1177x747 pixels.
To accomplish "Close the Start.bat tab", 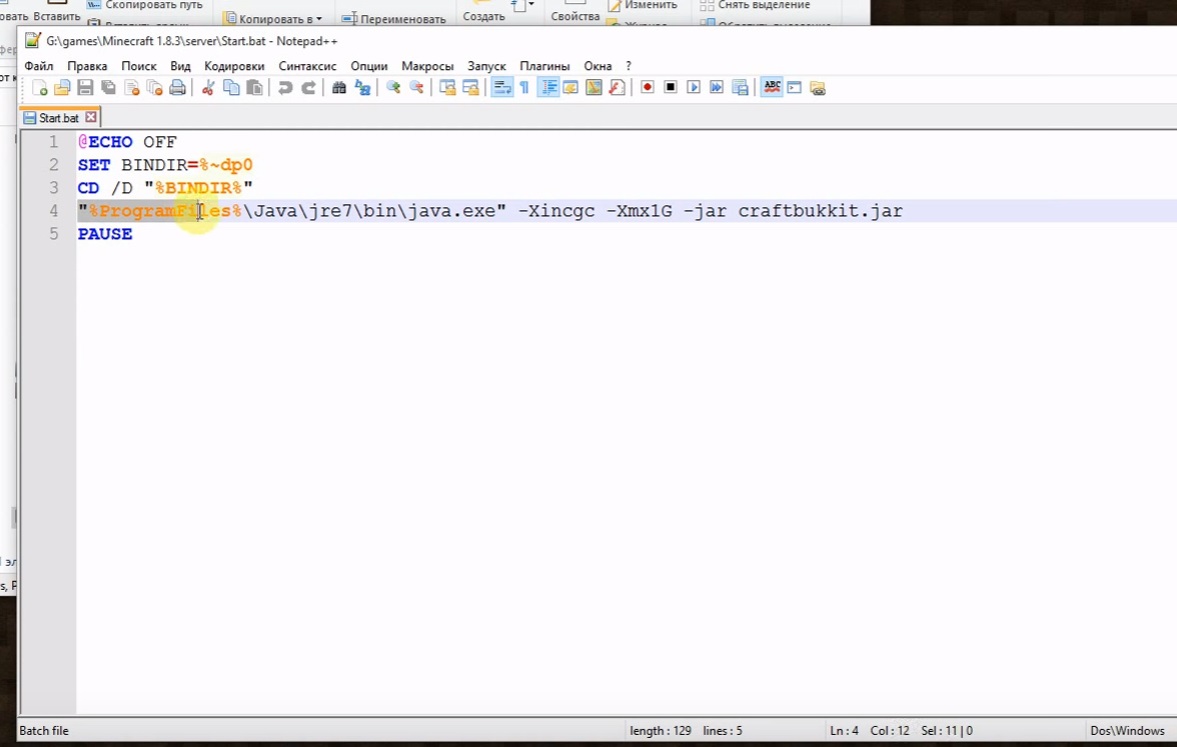I will [x=91, y=118].
